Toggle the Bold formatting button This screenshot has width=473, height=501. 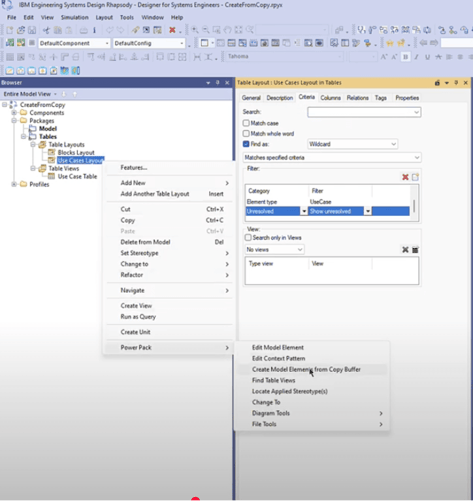[405, 57]
